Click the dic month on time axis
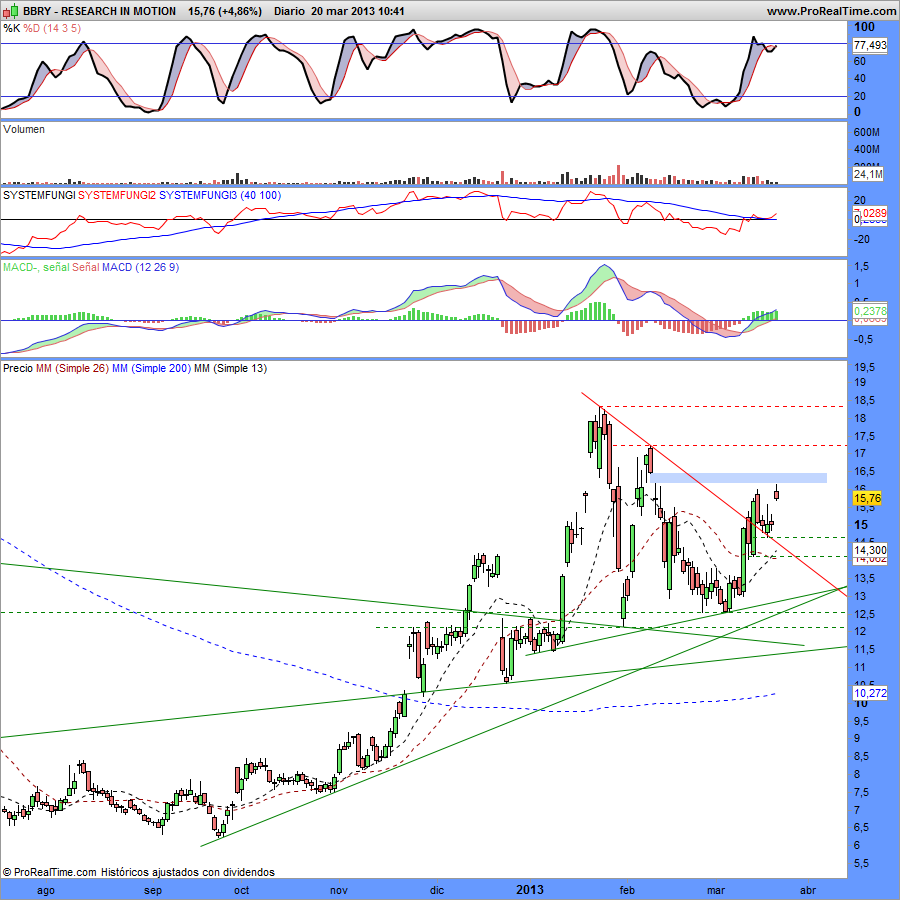The width and height of the screenshot is (900, 900). [437, 890]
